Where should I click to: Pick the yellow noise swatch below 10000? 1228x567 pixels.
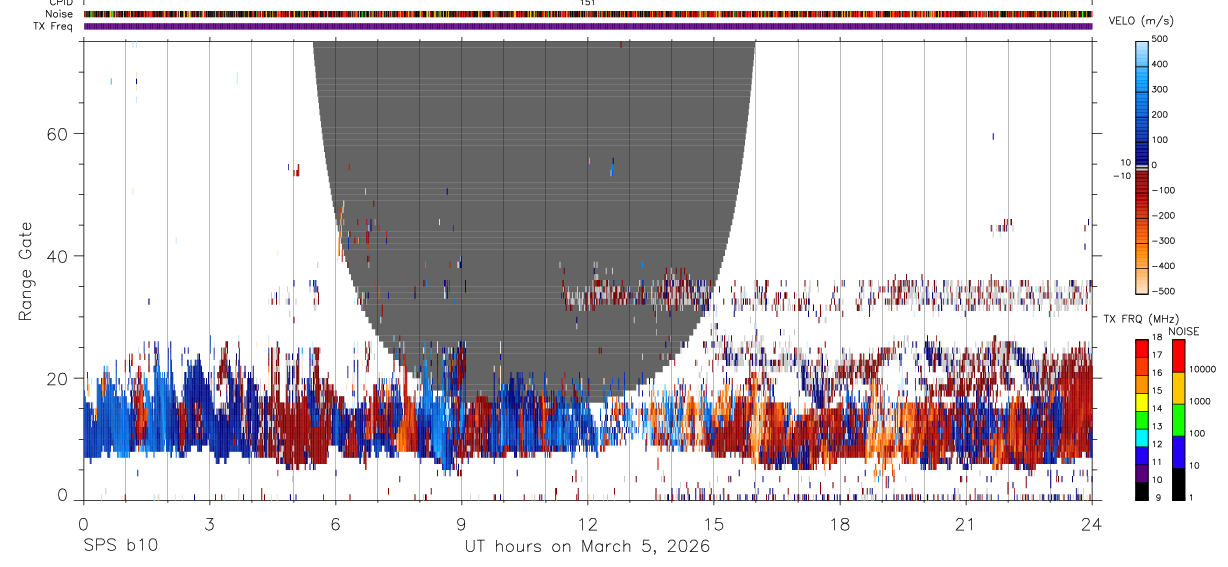(1179, 388)
